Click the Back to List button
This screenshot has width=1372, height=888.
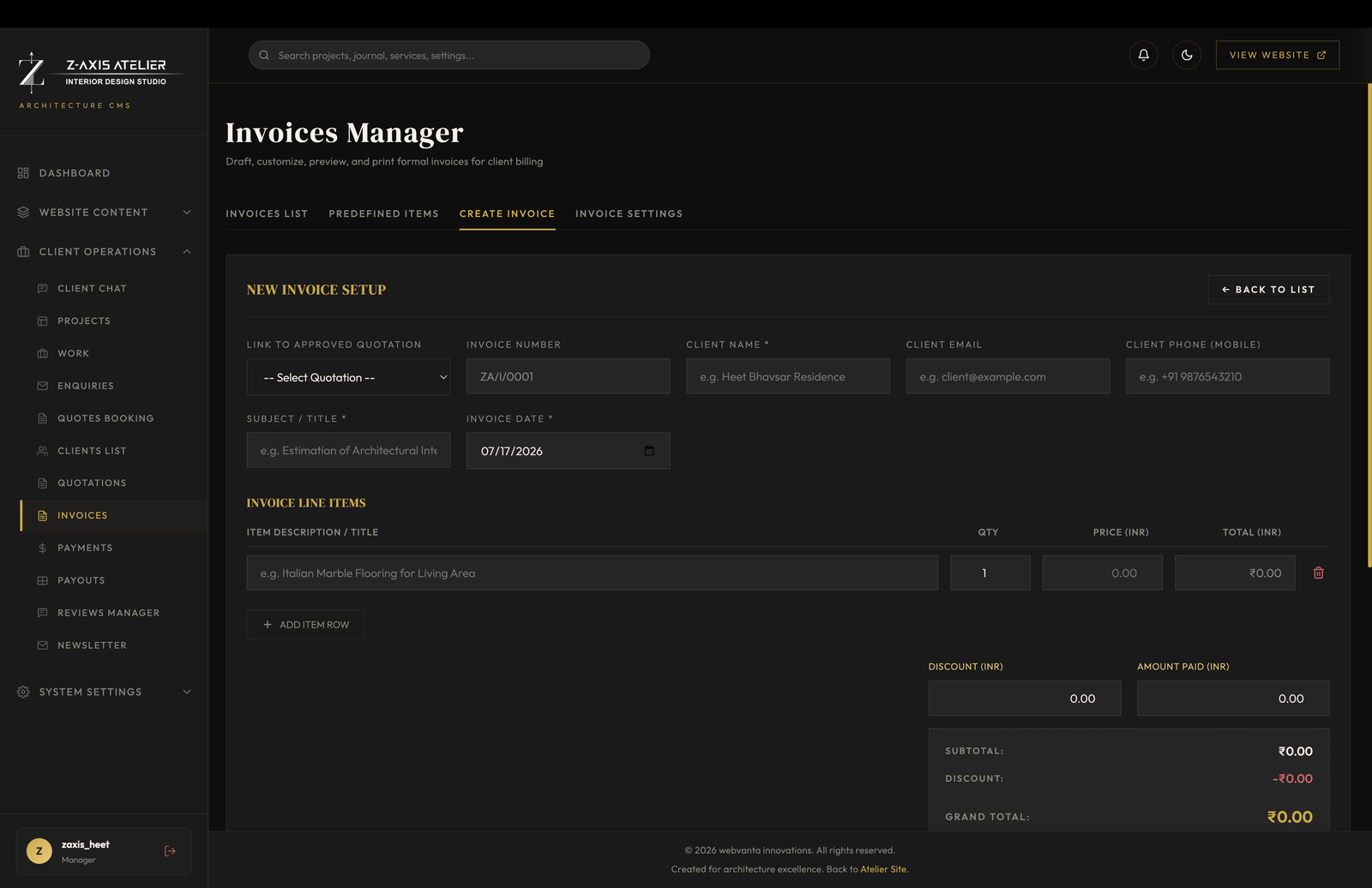click(1268, 290)
